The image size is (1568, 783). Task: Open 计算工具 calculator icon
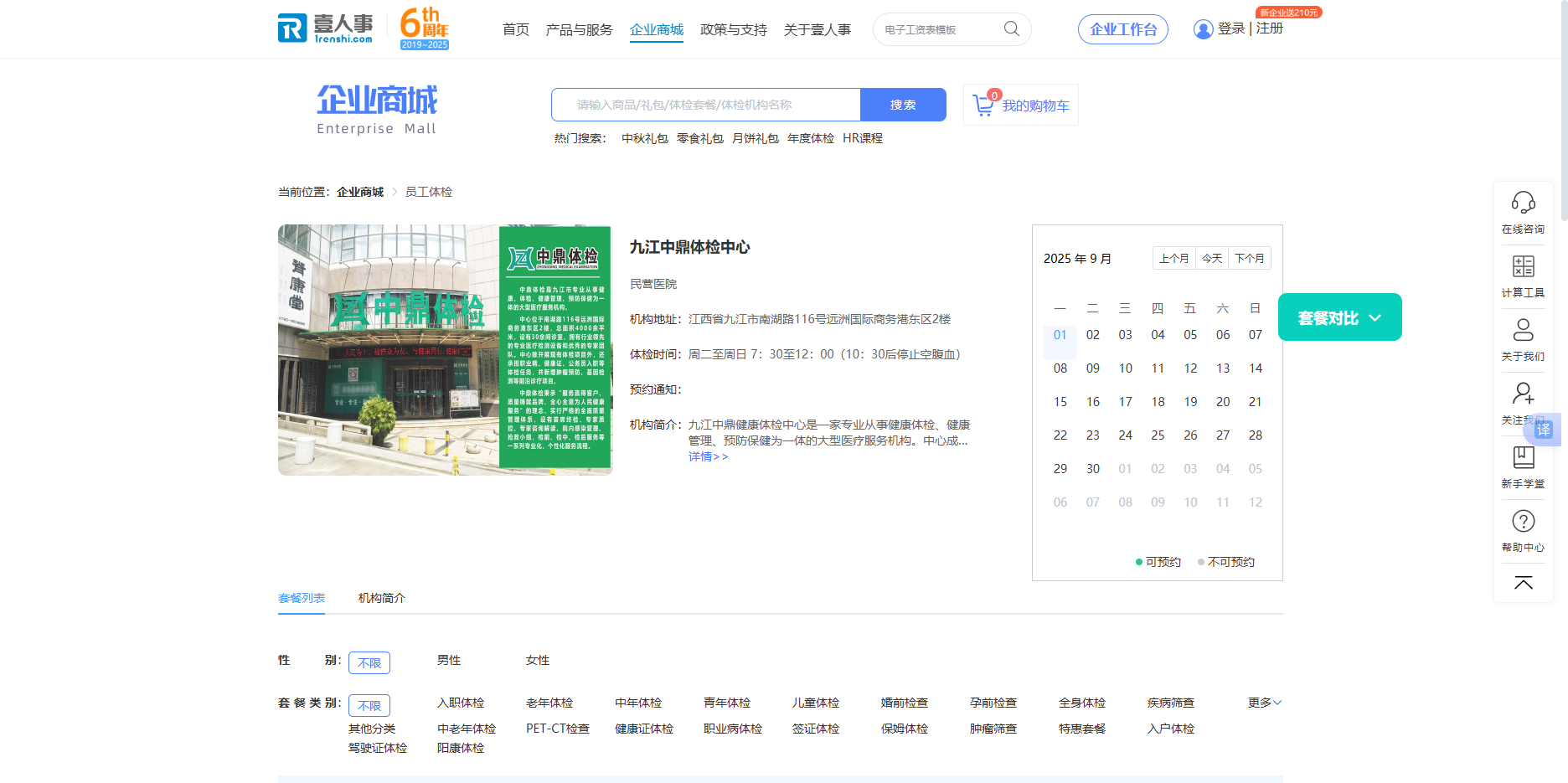click(x=1523, y=266)
